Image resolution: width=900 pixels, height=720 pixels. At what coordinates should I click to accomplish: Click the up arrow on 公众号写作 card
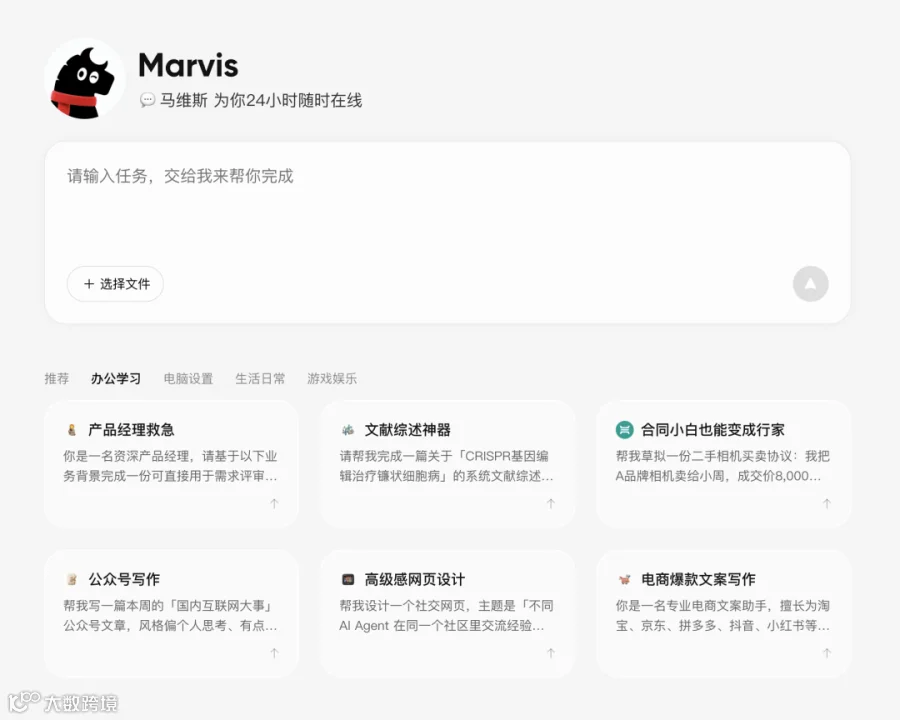(x=274, y=653)
